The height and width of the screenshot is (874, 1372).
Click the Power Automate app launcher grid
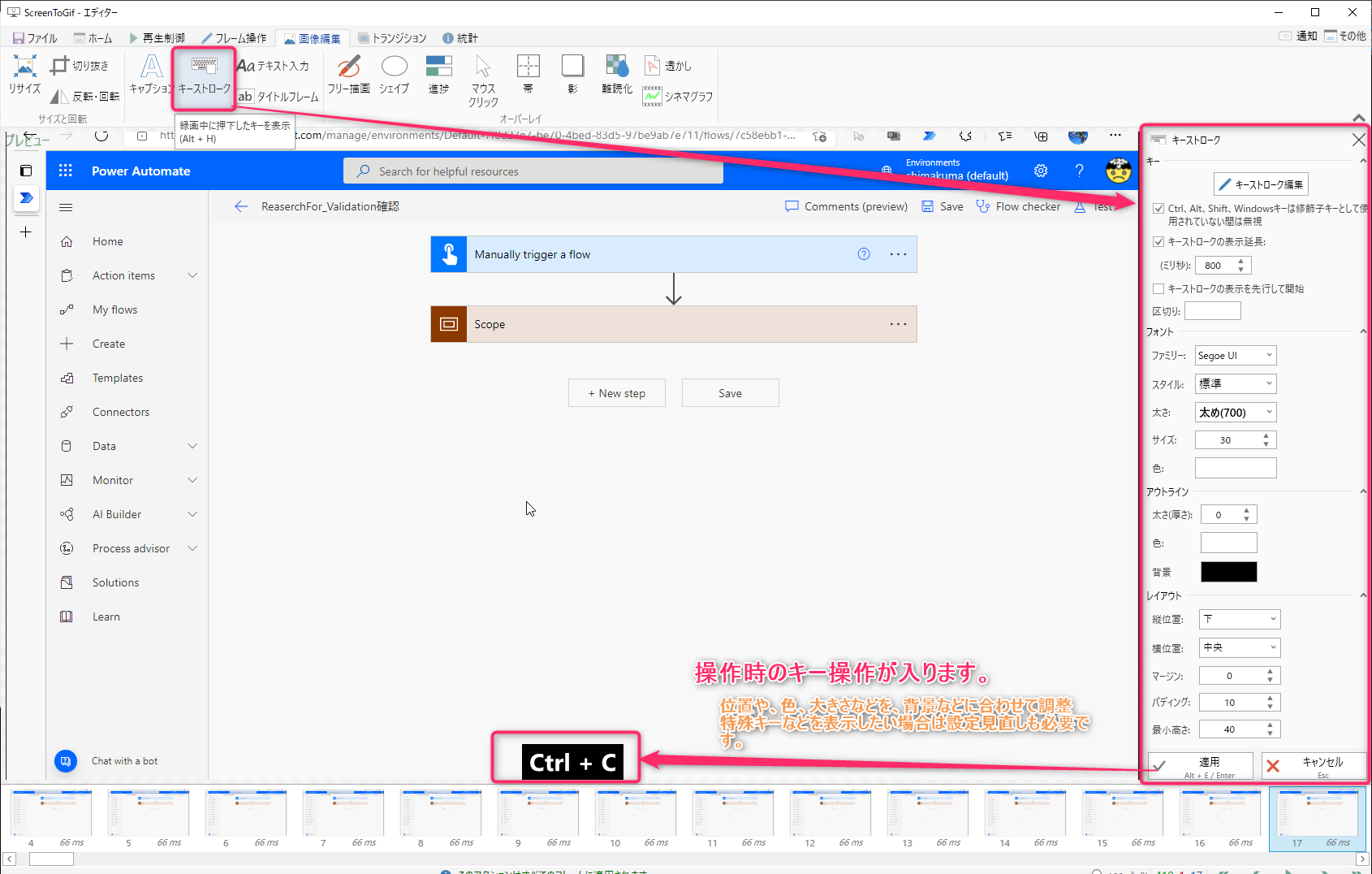pos(66,171)
